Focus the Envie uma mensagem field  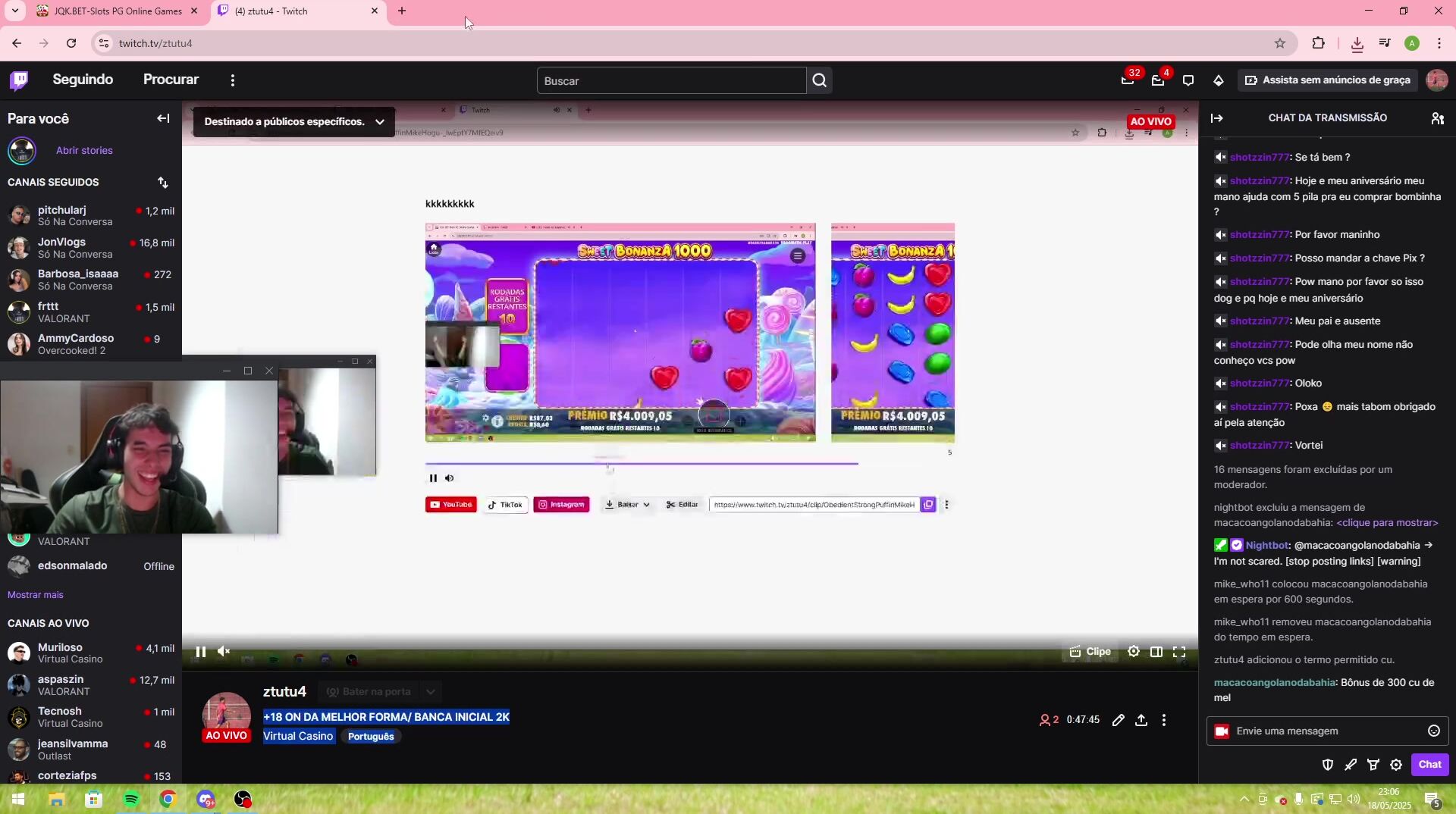pos(1327,731)
